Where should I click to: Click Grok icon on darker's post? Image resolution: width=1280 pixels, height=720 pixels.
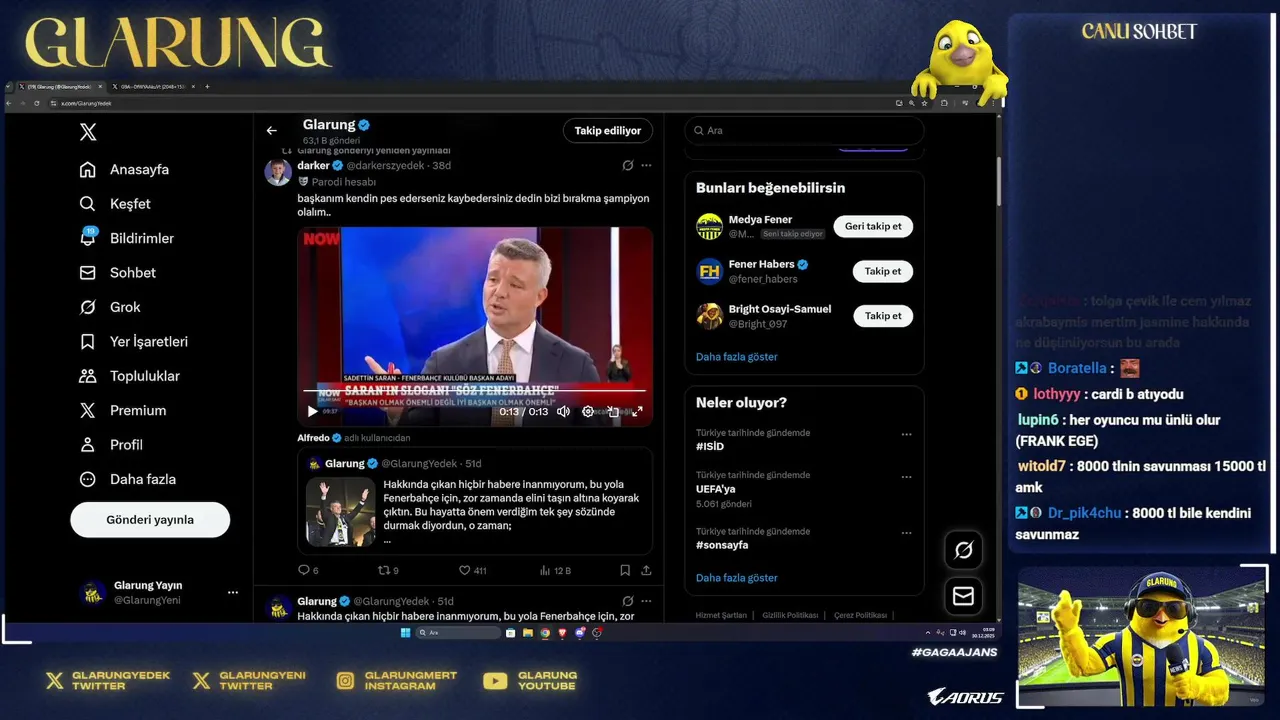[627, 165]
